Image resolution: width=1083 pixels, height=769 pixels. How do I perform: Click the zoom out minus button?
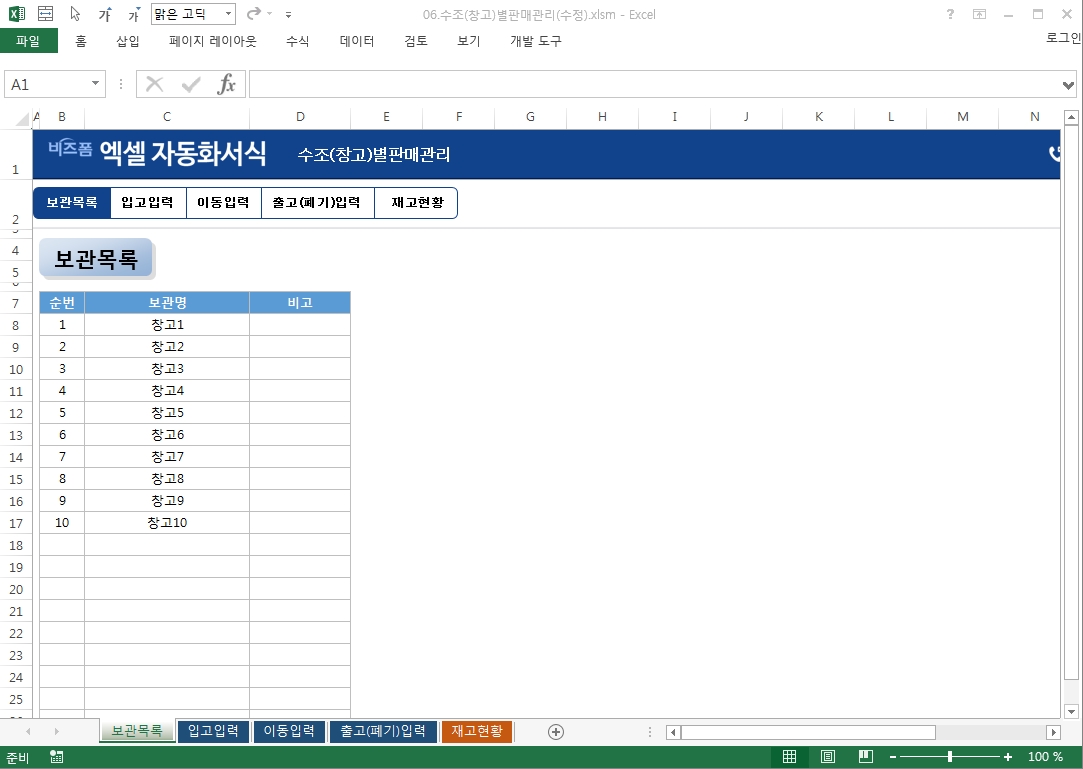tap(892, 757)
